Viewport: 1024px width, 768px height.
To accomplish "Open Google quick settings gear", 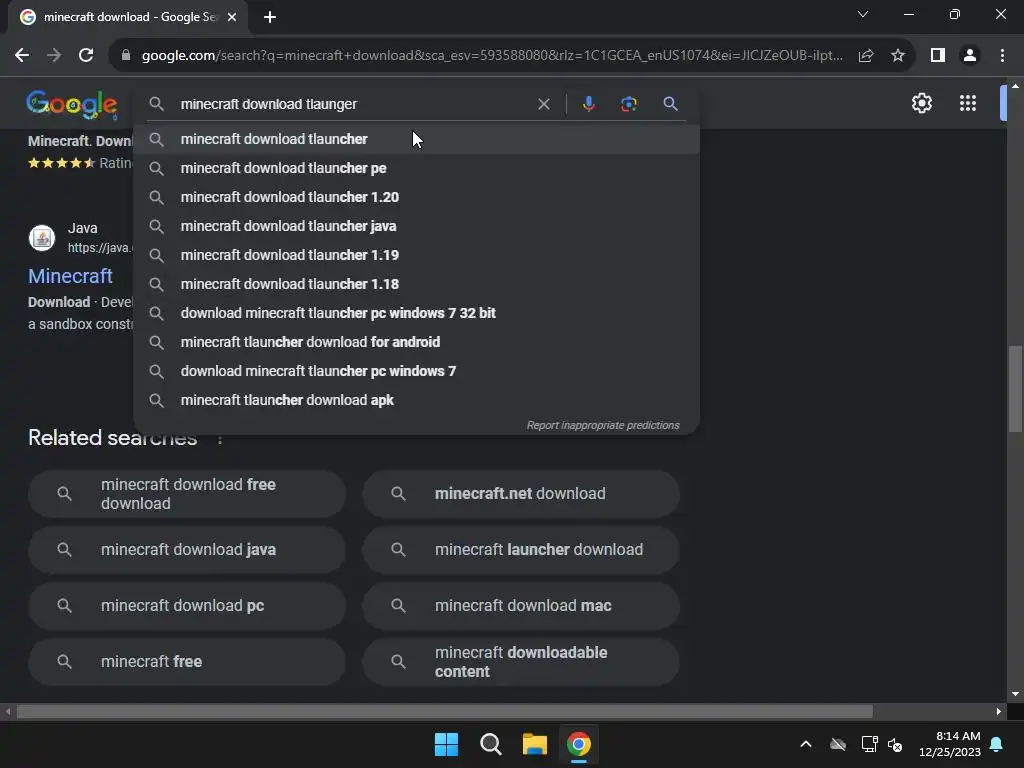I will [x=921, y=103].
